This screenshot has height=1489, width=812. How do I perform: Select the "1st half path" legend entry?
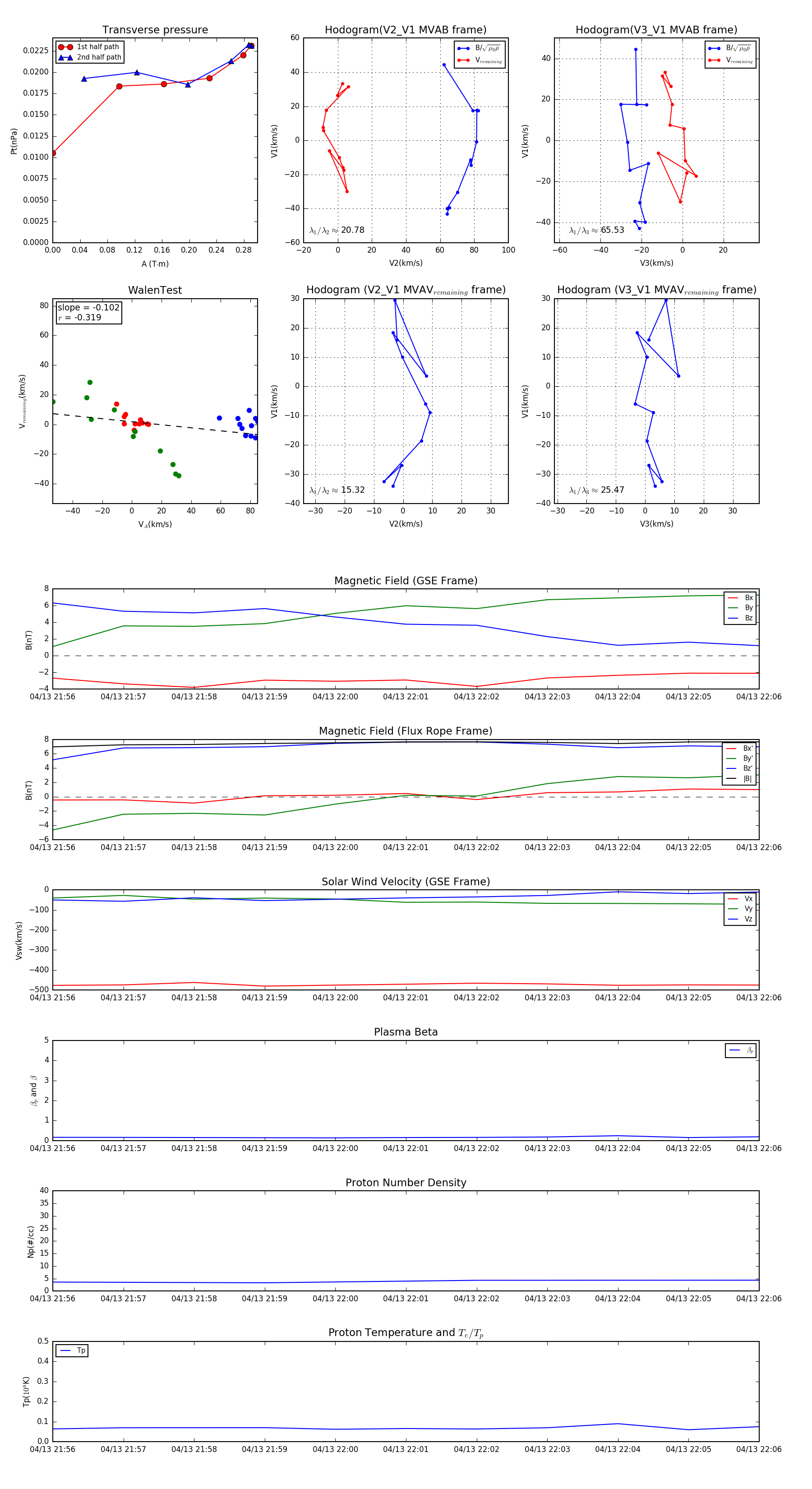click(90, 47)
